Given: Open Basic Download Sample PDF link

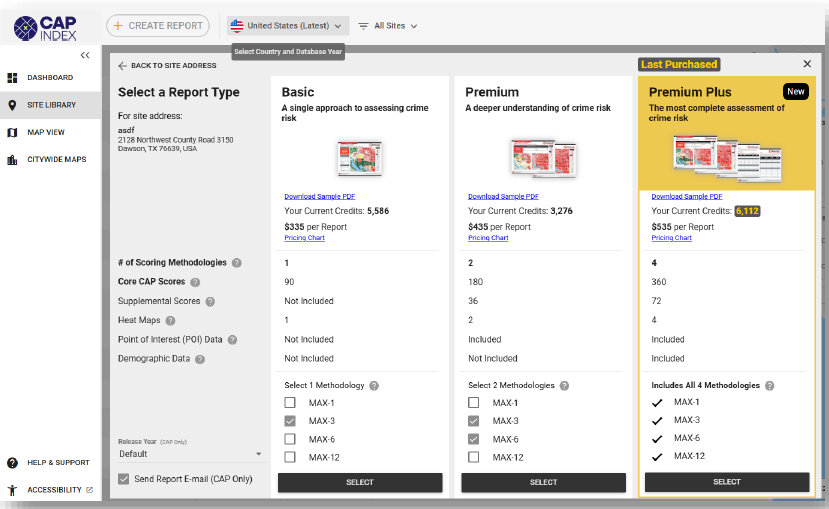Looking at the screenshot, I should pyautogui.click(x=319, y=197).
